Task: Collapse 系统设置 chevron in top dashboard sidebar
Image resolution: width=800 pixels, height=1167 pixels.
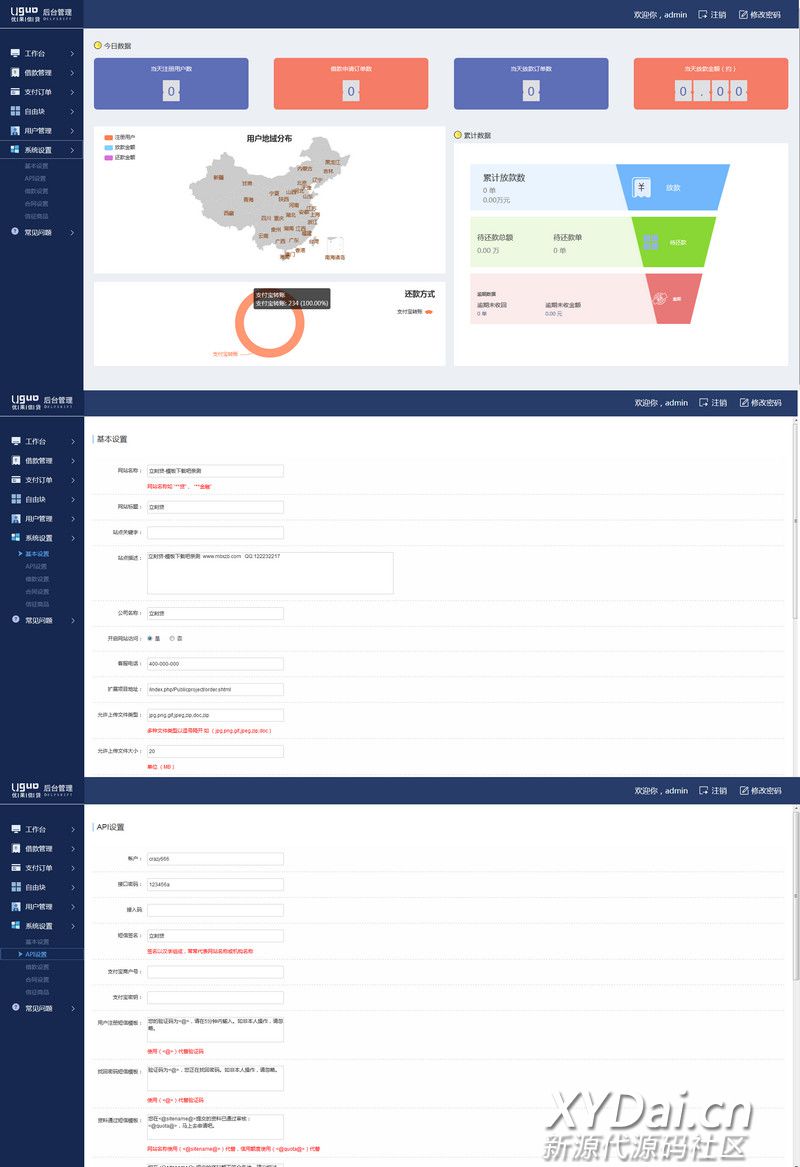Action: (x=73, y=150)
